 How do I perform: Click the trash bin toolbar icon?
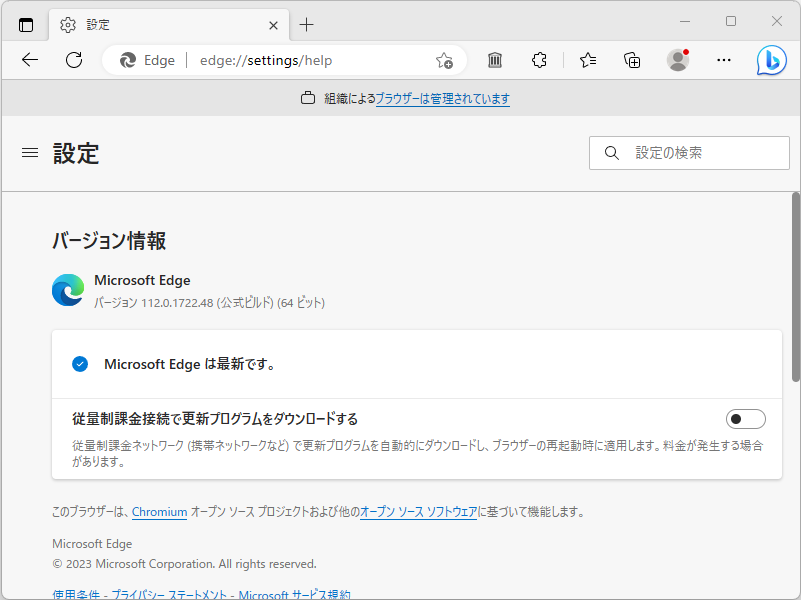[x=494, y=60]
